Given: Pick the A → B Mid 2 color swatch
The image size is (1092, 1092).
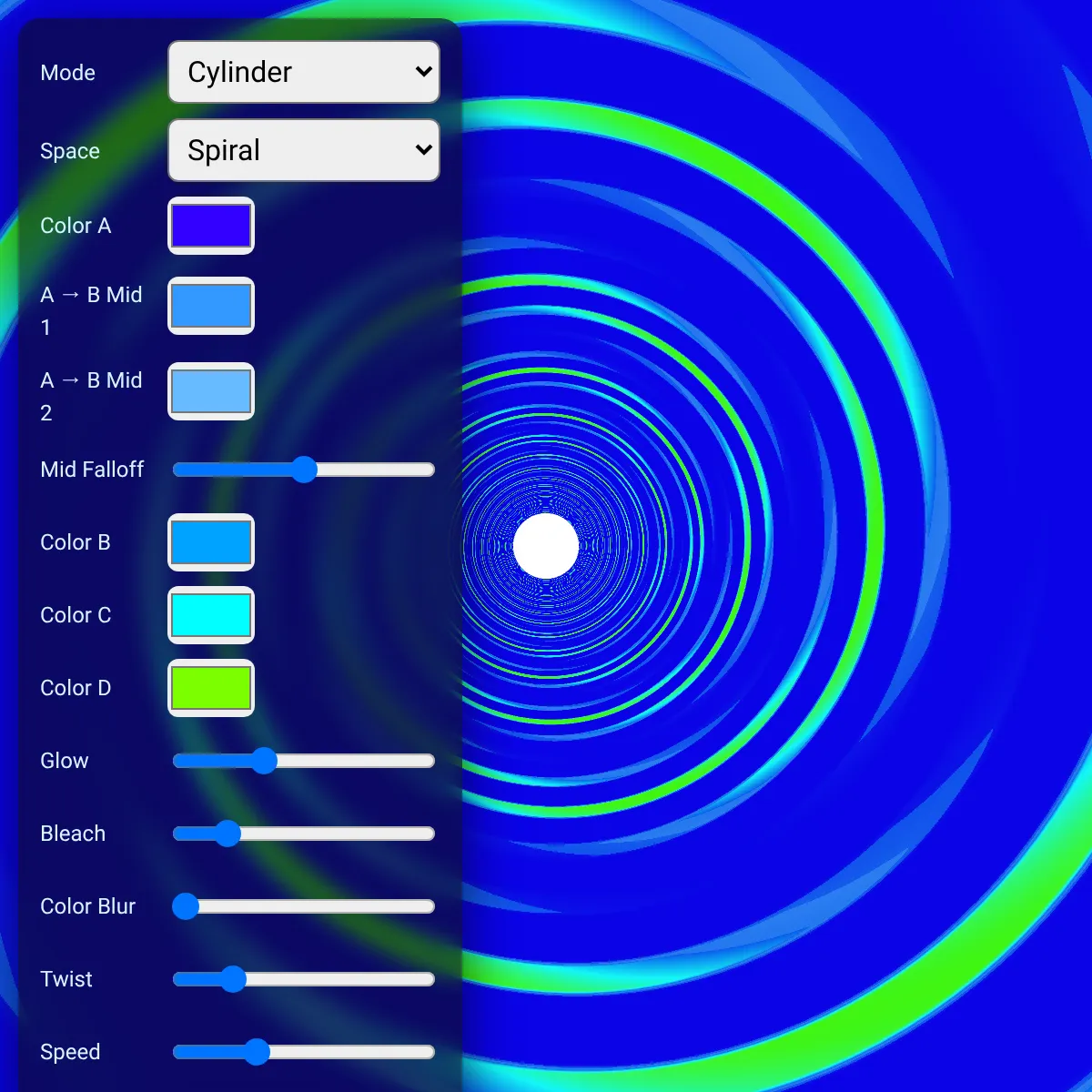Looking at the screenshot, I should tap(211, 391).
